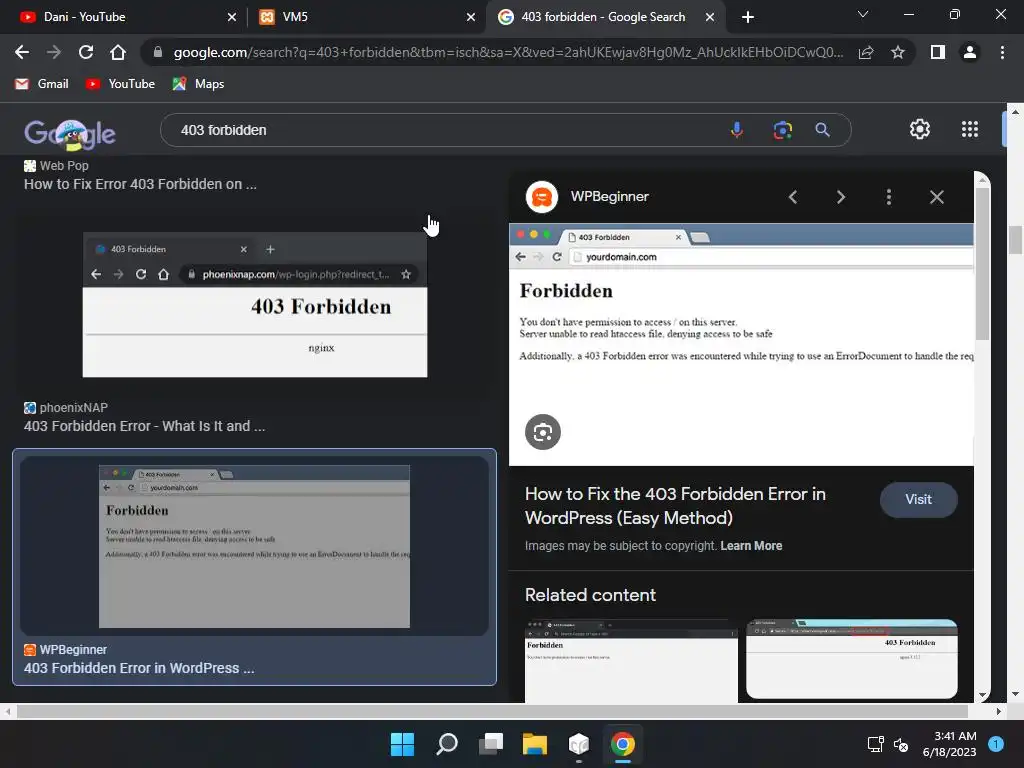The image size is (1024, 768).
Task: Click the preview panel vertical scrollbar
Action: [x=982, y=263]
